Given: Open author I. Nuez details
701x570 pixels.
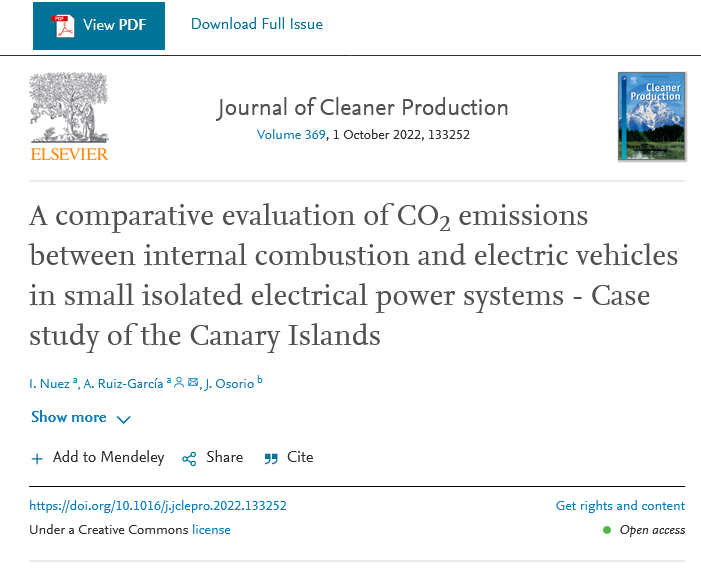Looking at the screenshot, I should [50, 385].
